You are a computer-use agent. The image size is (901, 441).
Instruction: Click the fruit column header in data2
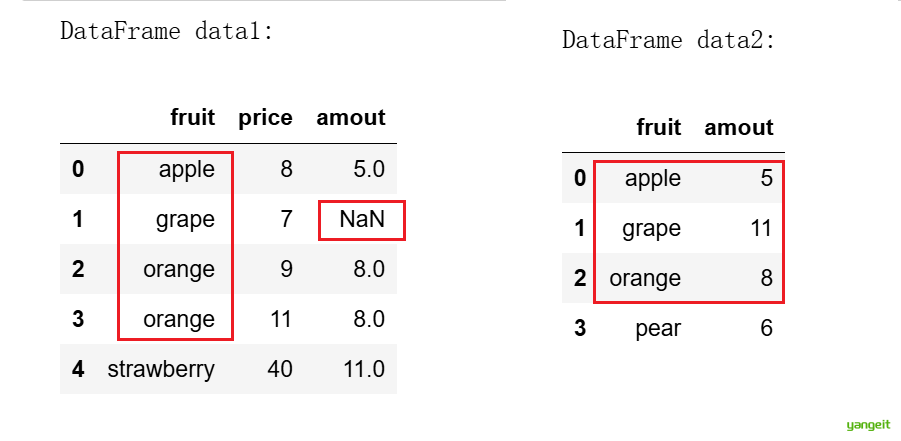pos(658,128)
